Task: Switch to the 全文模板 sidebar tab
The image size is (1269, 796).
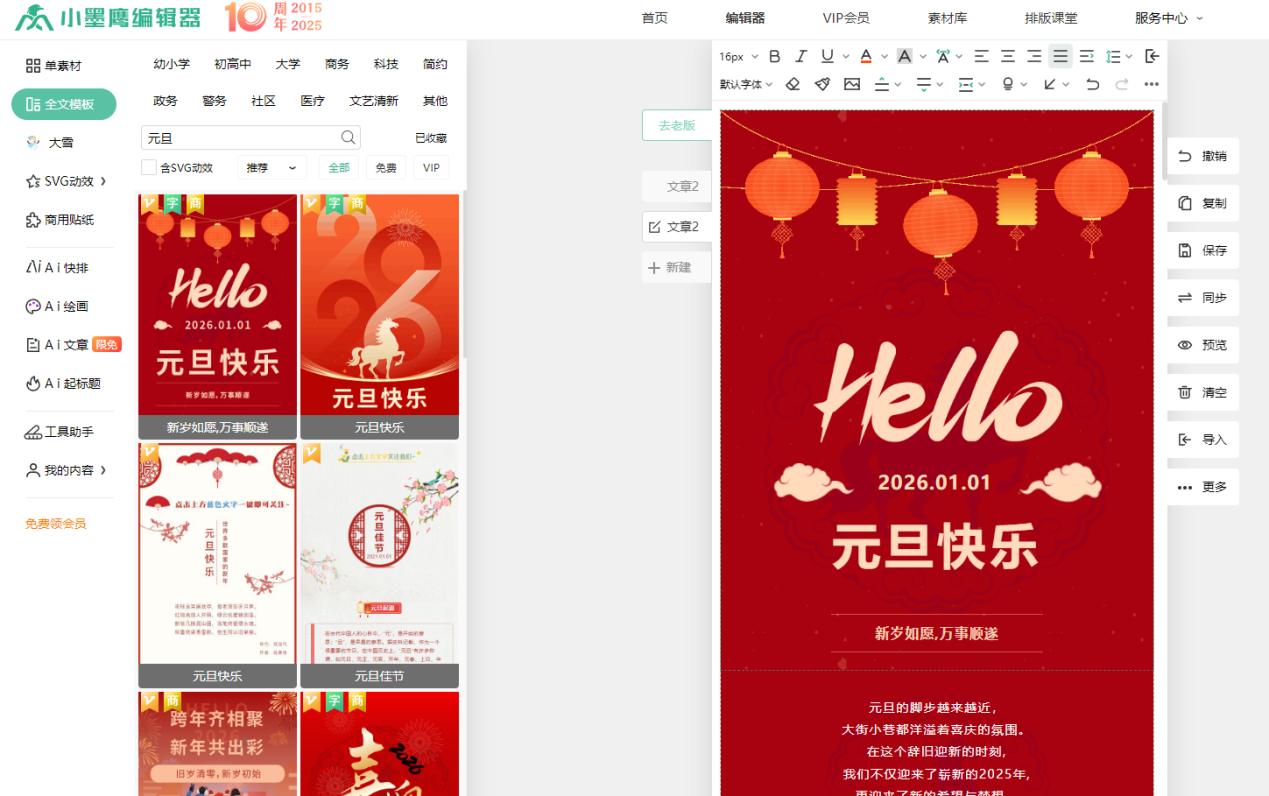Action: coord(64,104)
